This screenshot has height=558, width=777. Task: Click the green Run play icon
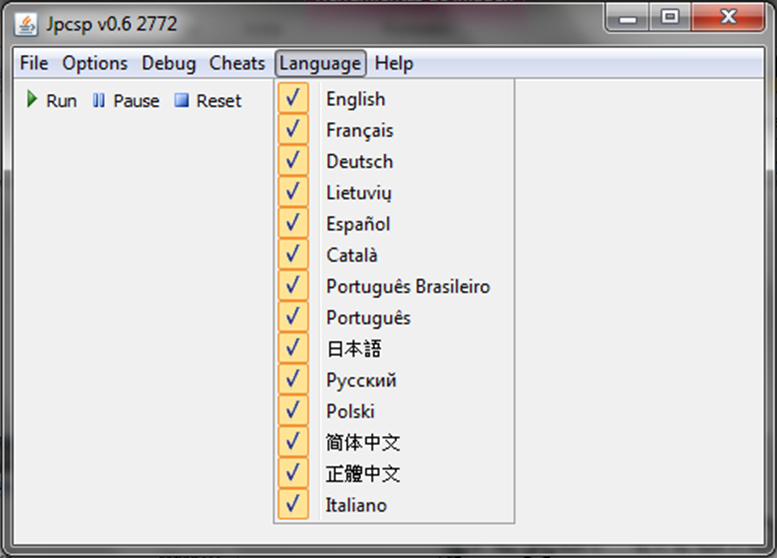point(32,99)
